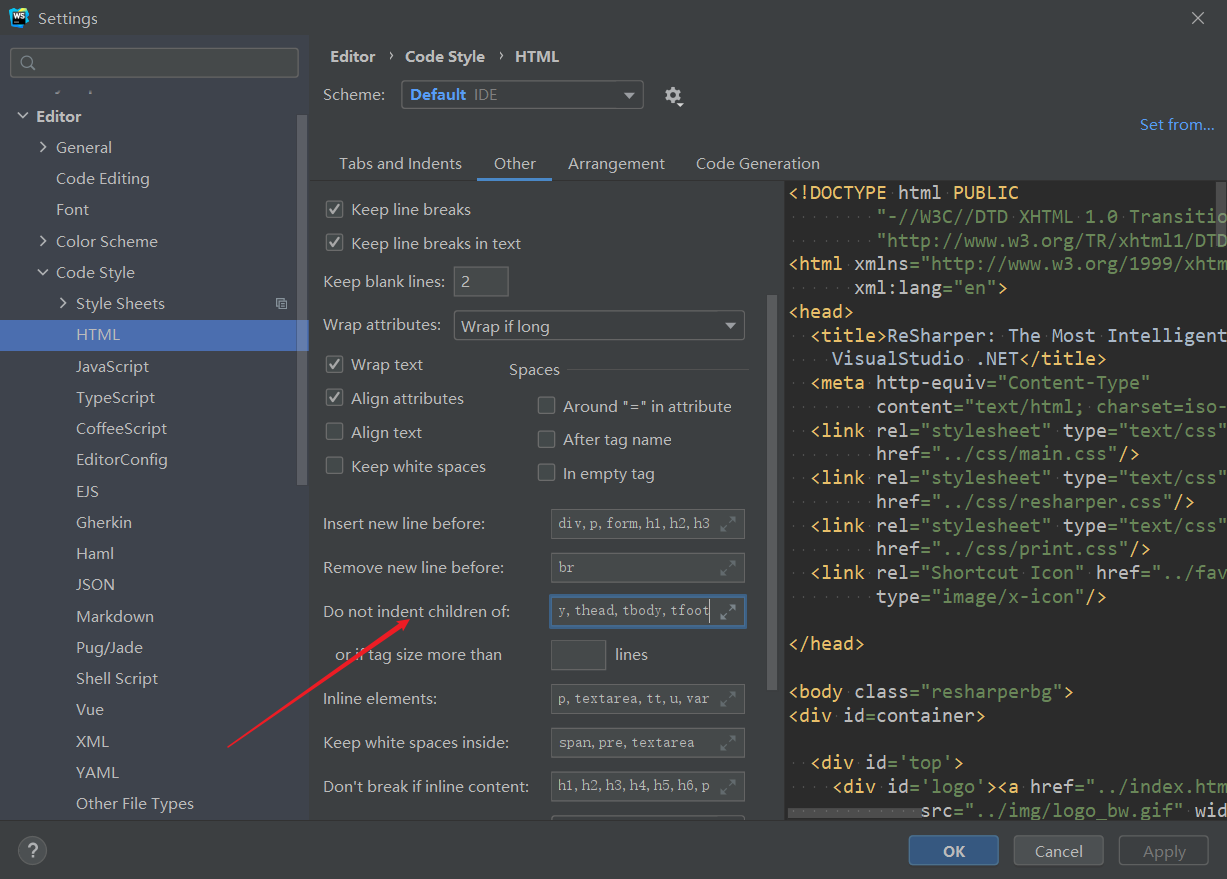Expand the Insert new line before field
The height and width of the screenshot is (879, 1227).
coord(728,523)
